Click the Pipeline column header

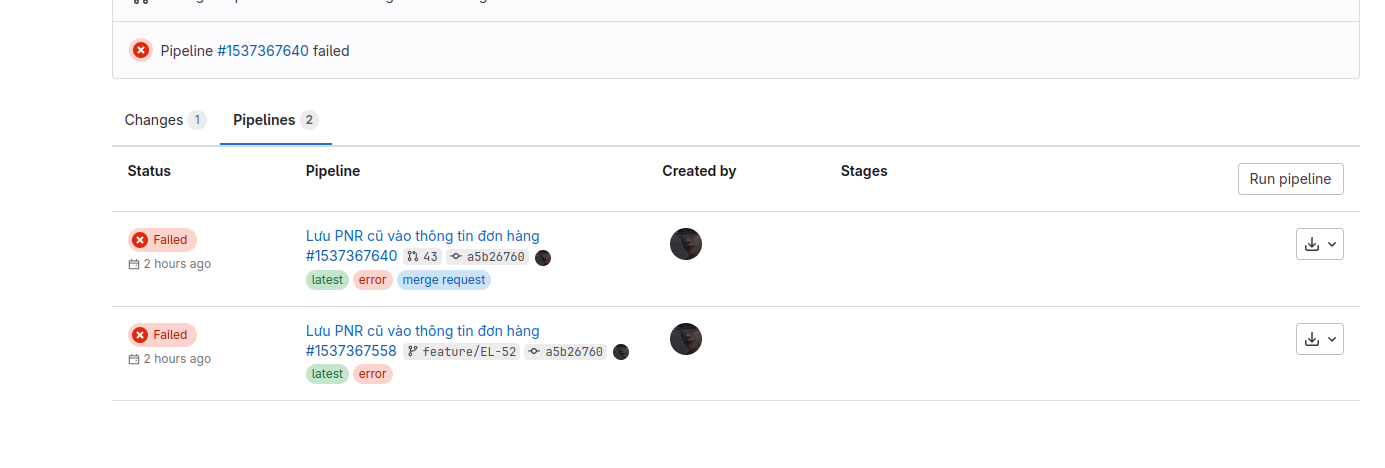tap(333, 171)
